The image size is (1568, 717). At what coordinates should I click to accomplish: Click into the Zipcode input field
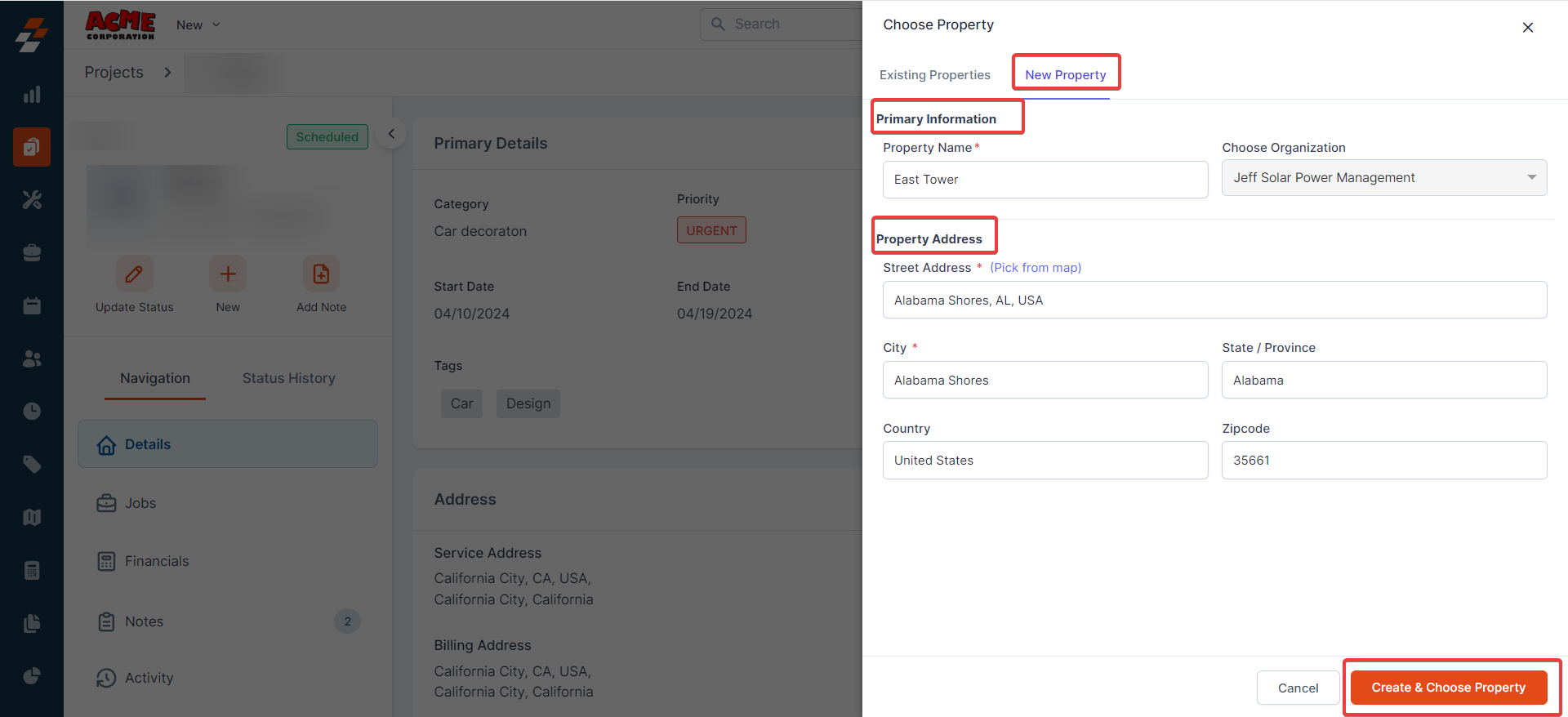[1383, 461]
